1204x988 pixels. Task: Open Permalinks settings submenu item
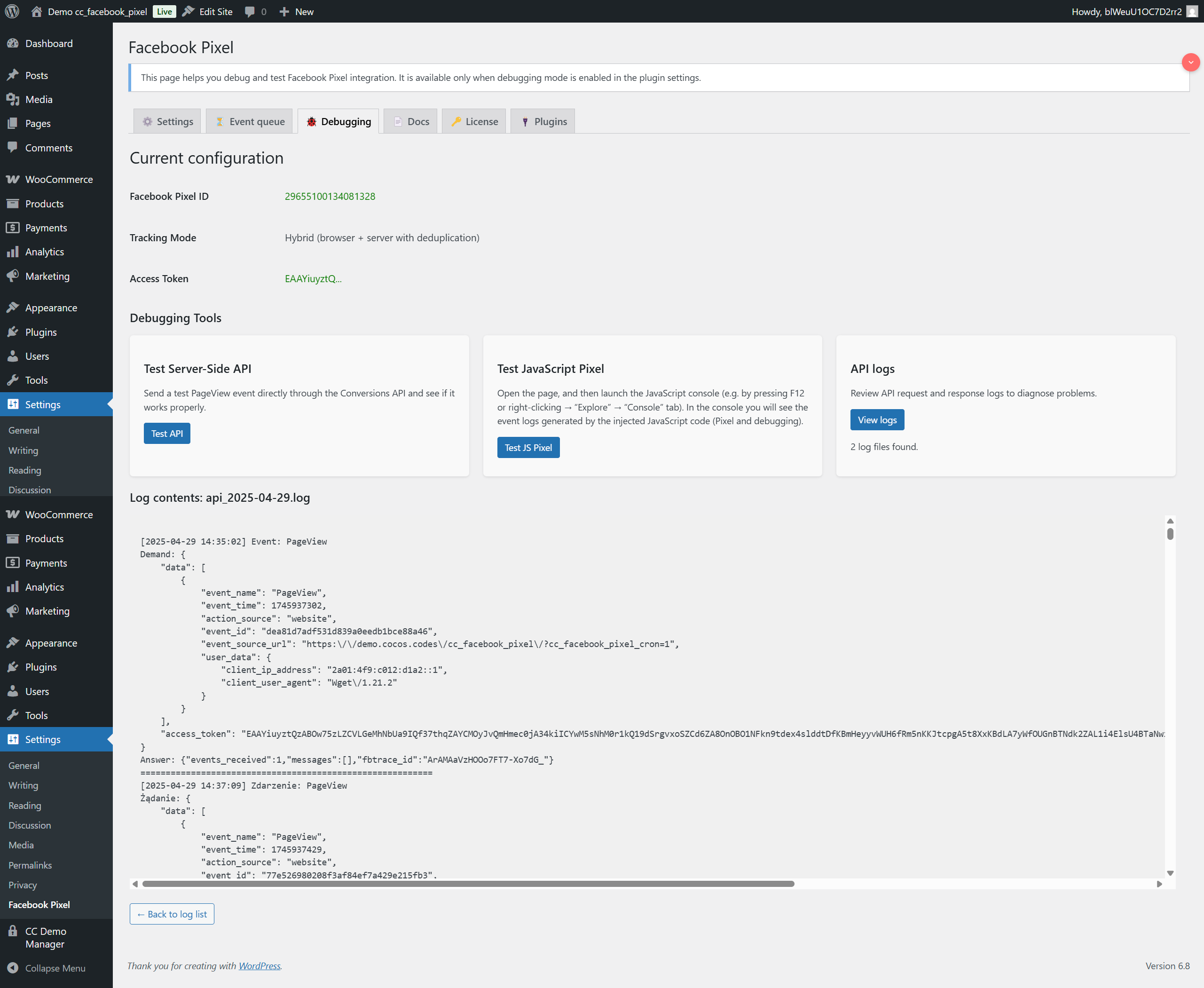click(x=30, y=865)
